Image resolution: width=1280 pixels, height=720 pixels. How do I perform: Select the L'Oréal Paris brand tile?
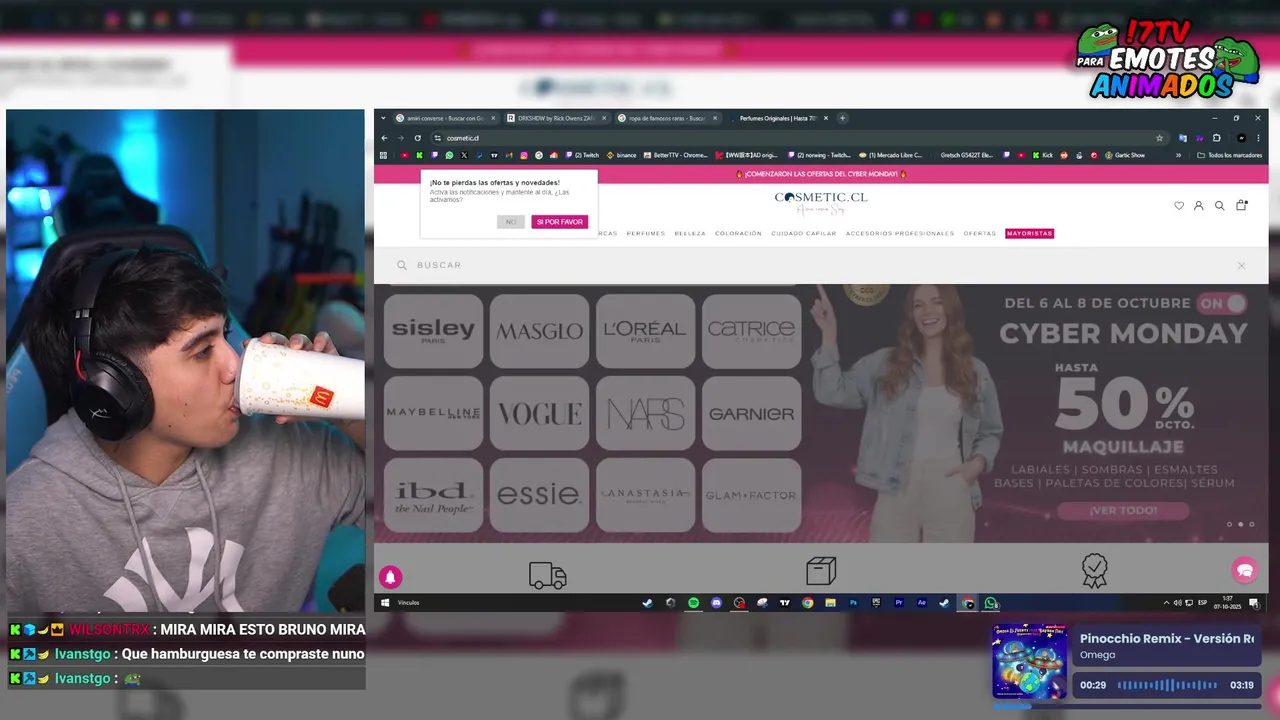coord(645,331)
